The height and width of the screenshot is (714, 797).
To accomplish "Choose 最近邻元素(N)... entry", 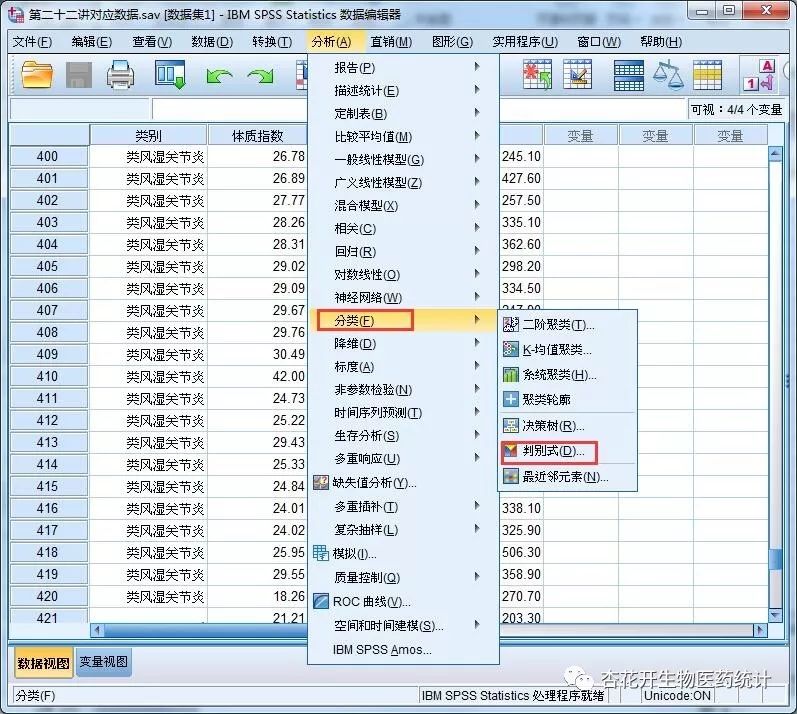I will [565, 477].
